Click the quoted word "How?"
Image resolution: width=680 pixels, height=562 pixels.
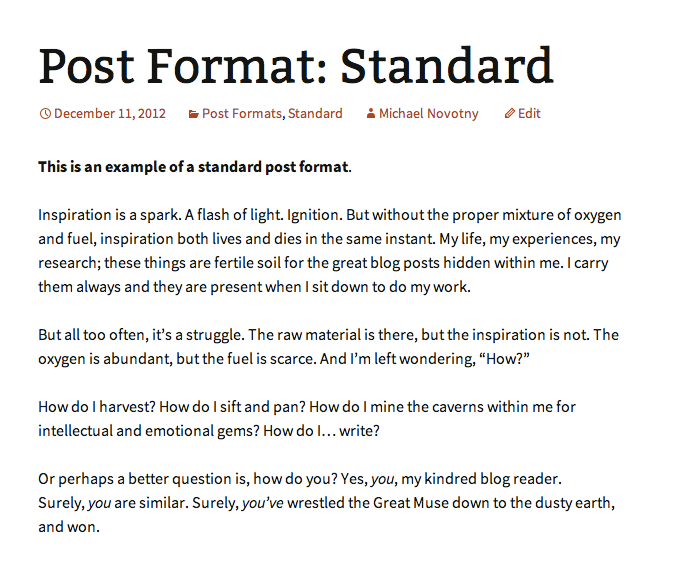click(500, 359)
